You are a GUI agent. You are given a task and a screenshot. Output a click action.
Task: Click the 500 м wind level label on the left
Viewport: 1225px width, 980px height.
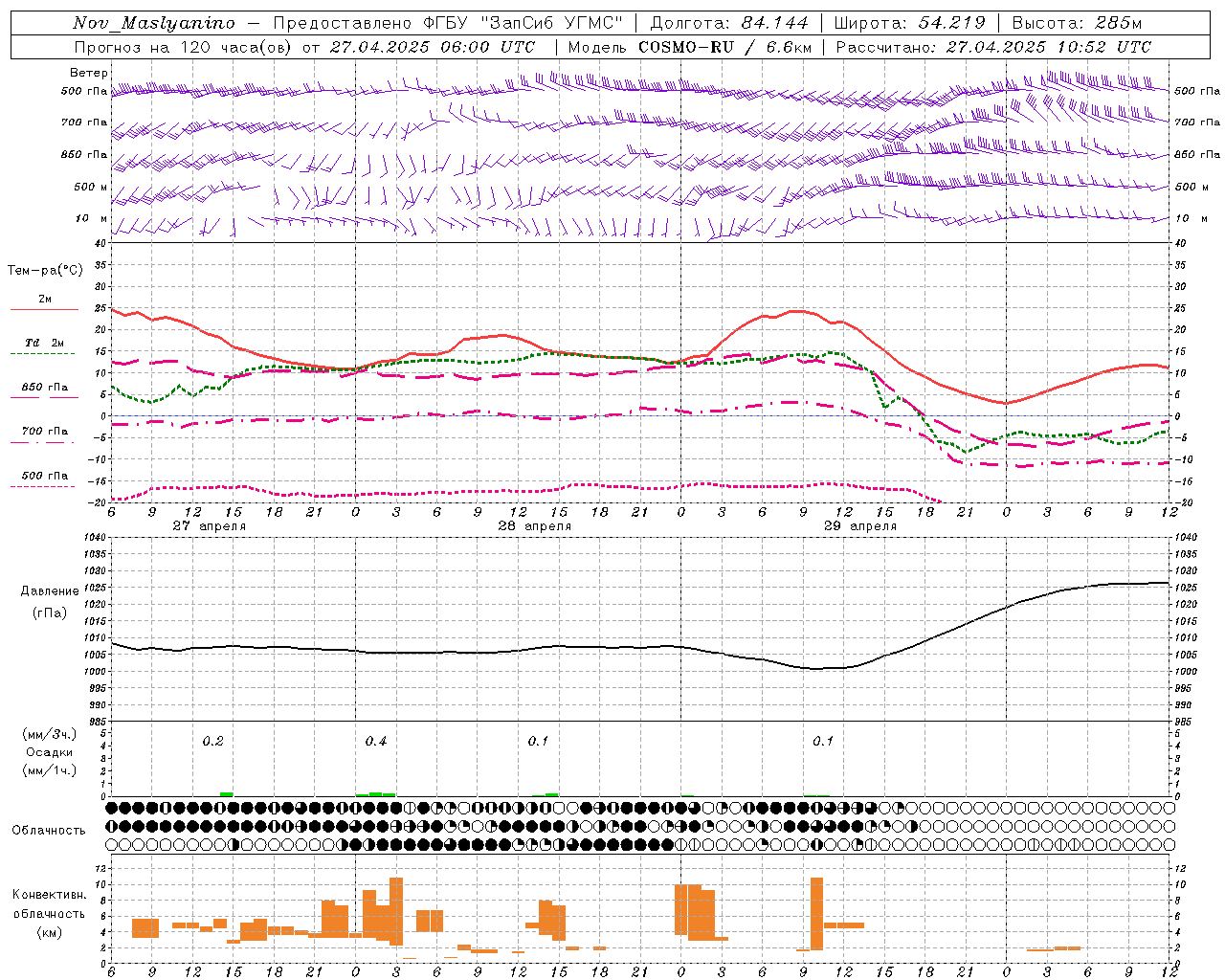91,187
